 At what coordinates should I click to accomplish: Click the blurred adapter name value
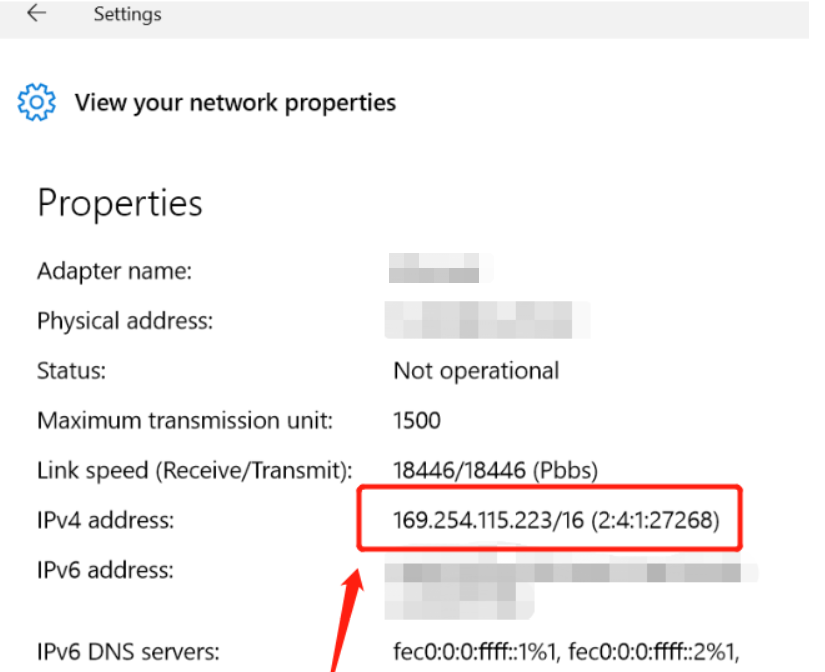[434, 270]
